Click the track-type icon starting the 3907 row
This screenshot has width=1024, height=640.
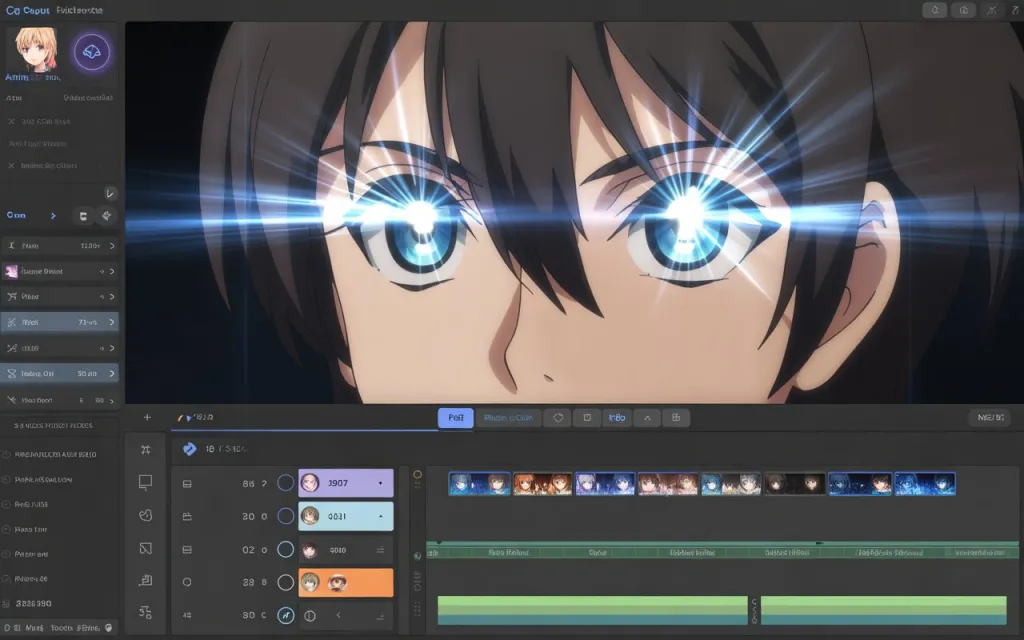[187, 484]
